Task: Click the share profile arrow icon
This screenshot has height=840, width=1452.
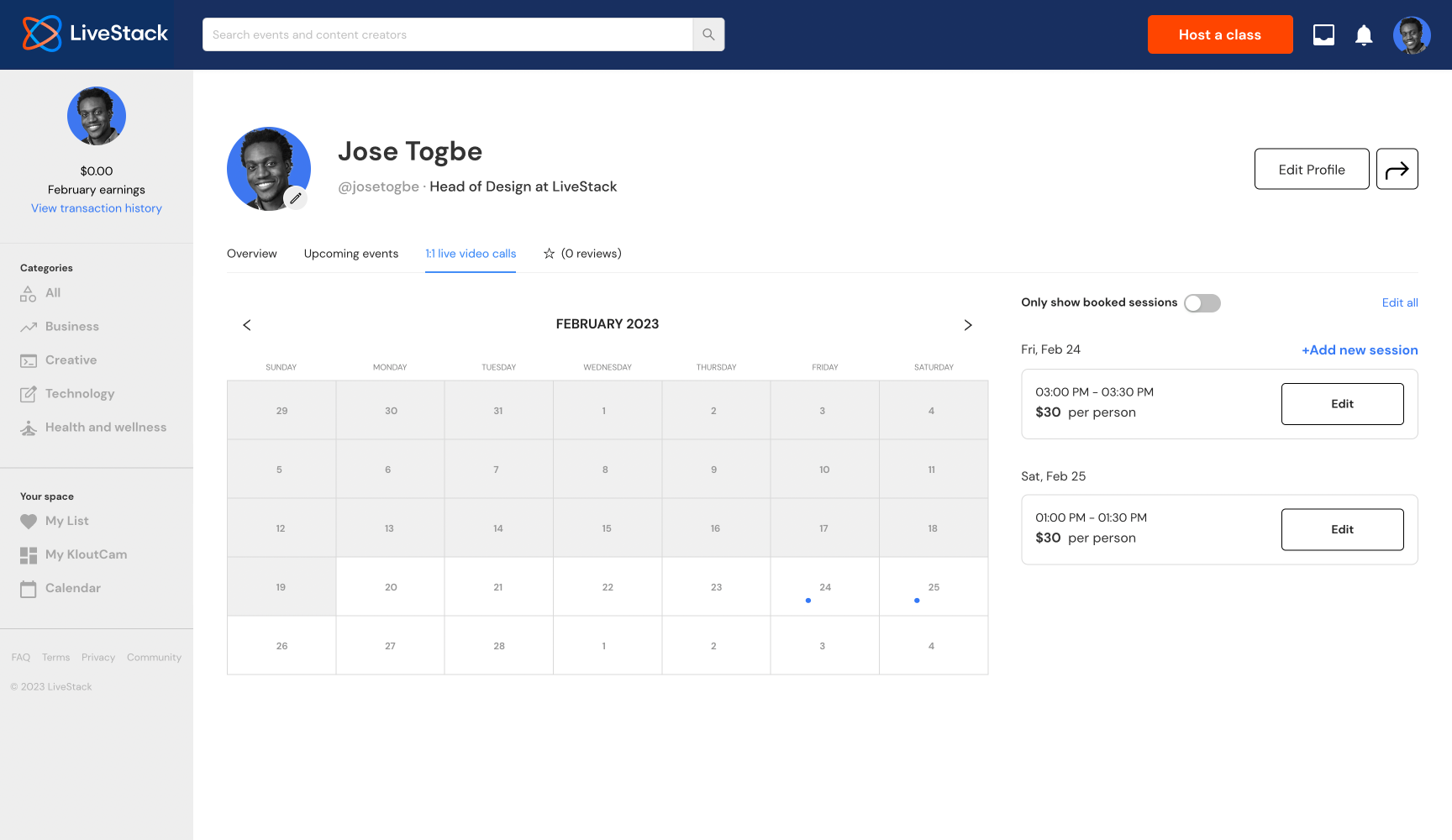Action: pos(1397,169)
